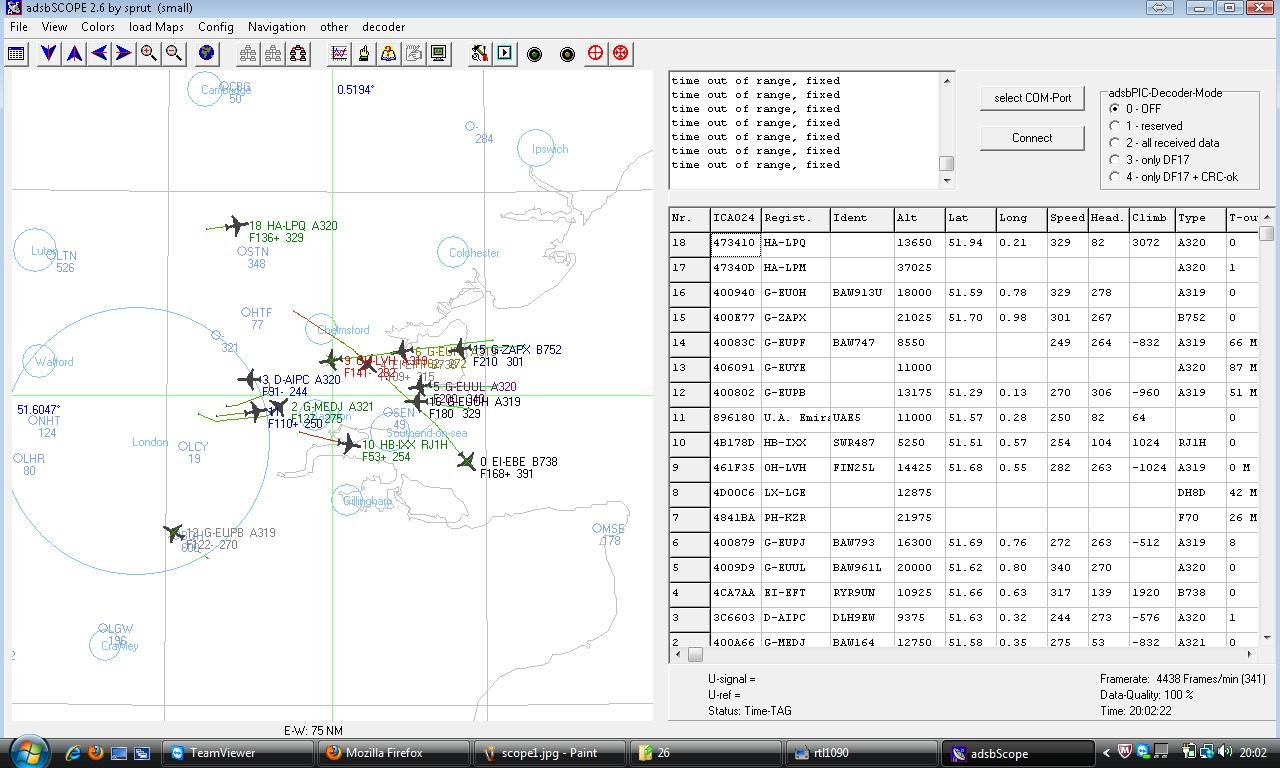Click the BAW913U ident cell
The height and width of the screenshot is (768, 1280).
point(862,293)
